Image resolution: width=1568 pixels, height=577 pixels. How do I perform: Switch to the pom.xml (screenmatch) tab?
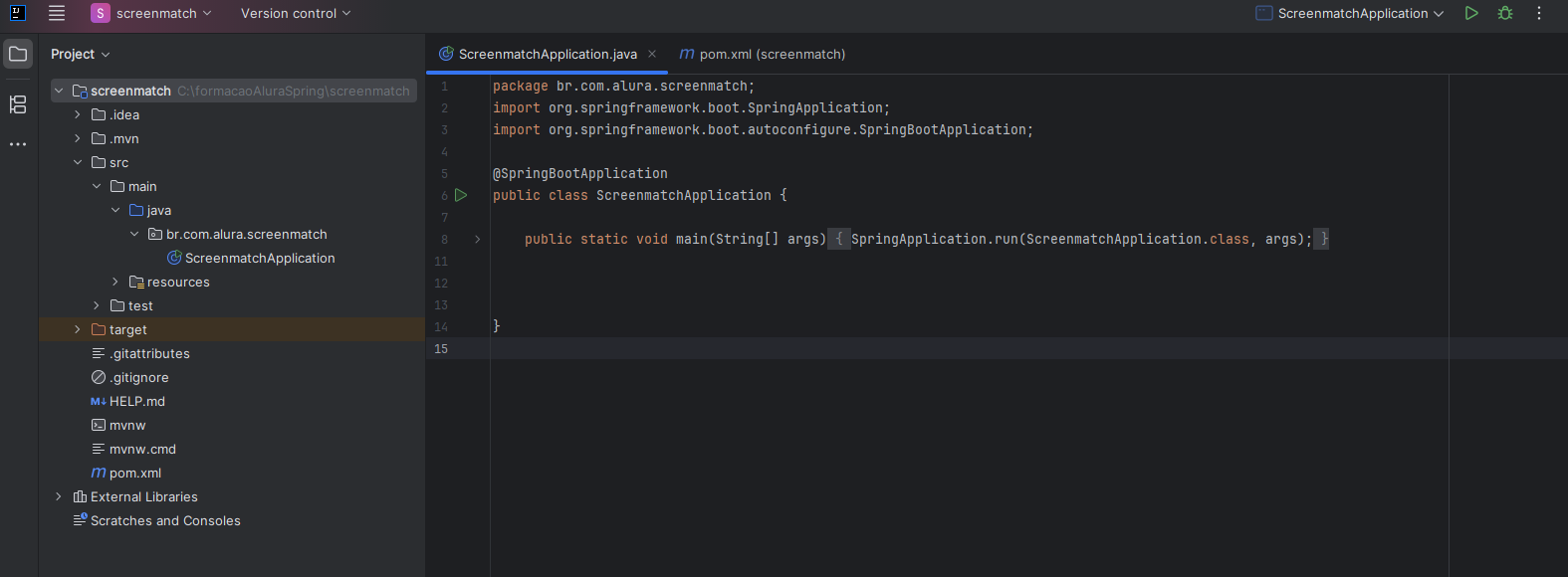(x=763, y=54)
